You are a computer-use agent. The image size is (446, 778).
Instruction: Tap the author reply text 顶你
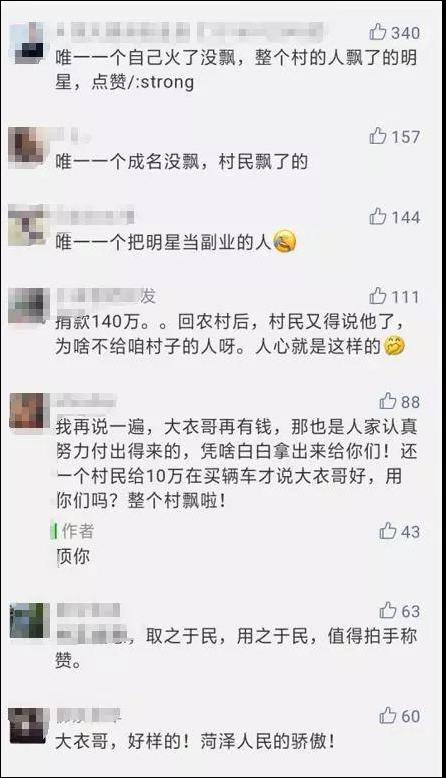click(x=73, y=556)
